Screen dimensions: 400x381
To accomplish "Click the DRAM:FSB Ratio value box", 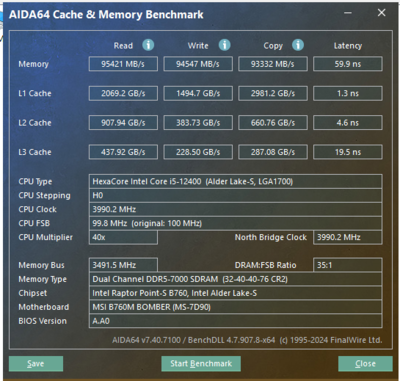I will click(x=348, y=265).
